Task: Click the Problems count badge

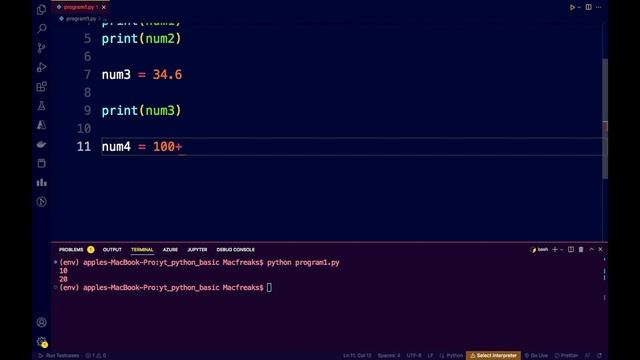Action: click(x=91, y=249)
